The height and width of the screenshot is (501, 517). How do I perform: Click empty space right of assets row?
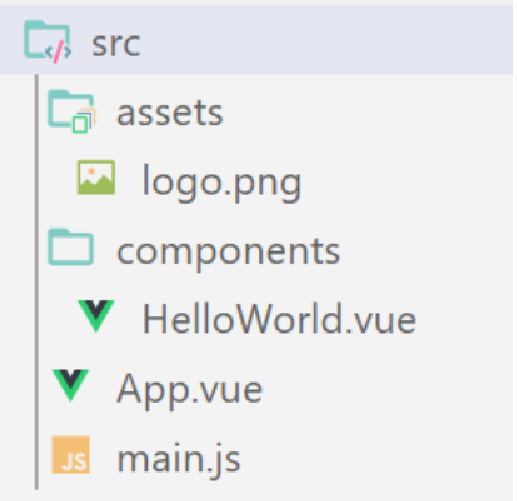coord(367,112)
